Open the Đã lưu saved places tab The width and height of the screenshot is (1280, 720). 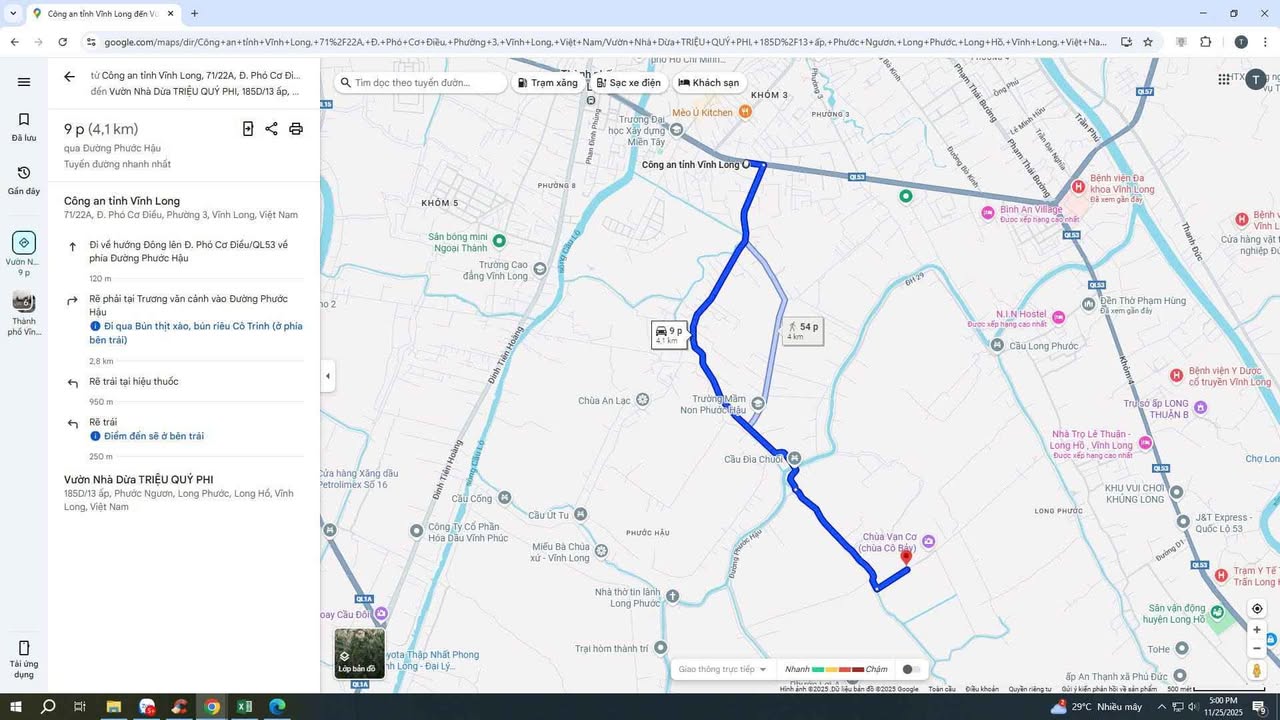[x=24, y=126]
